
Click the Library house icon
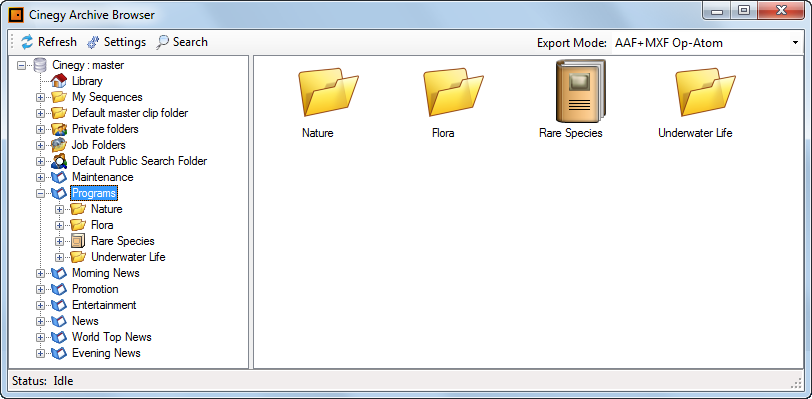[x=59, y=81]
